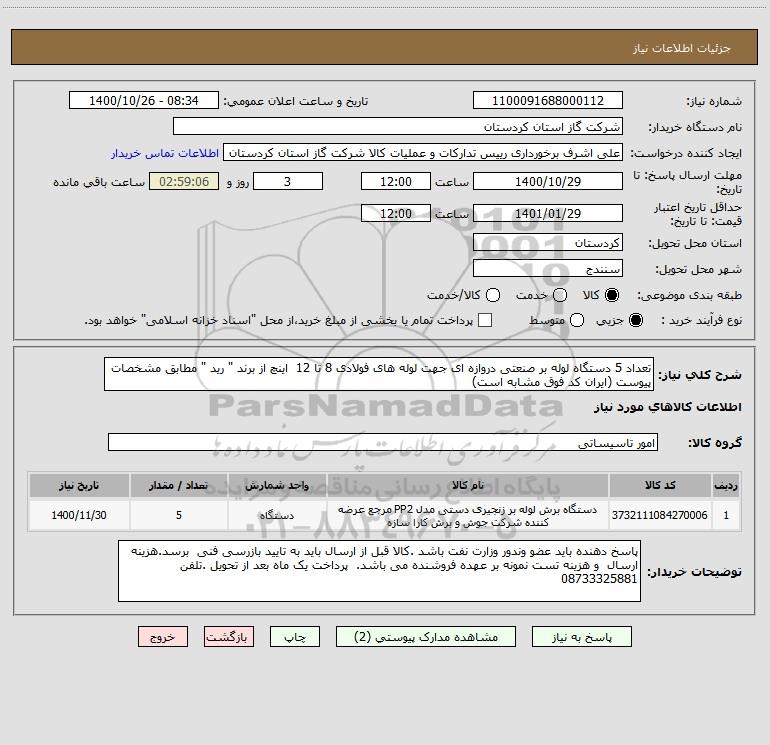Click the response deadline hour field 12:00

[396, 181]
